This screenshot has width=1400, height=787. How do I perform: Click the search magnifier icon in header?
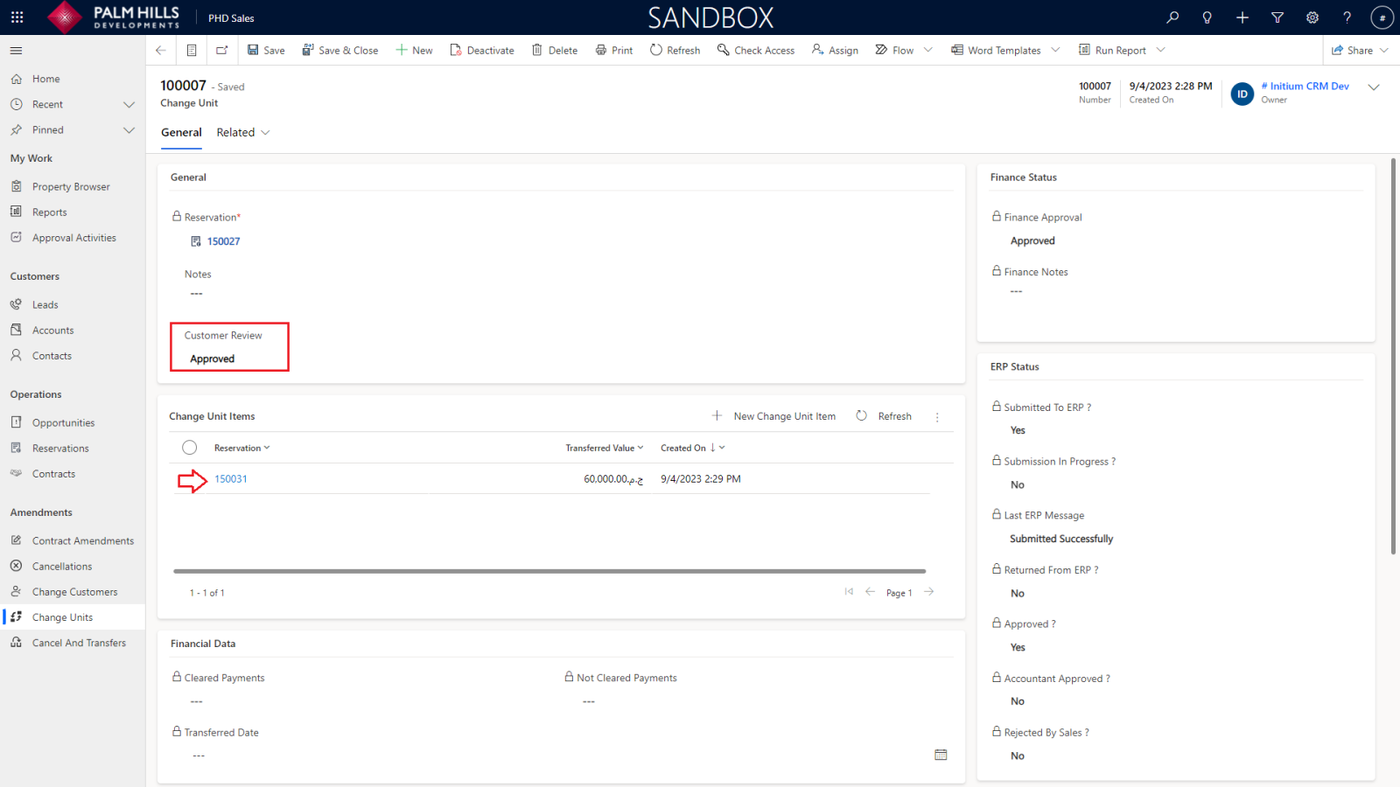coord(1173,17)
